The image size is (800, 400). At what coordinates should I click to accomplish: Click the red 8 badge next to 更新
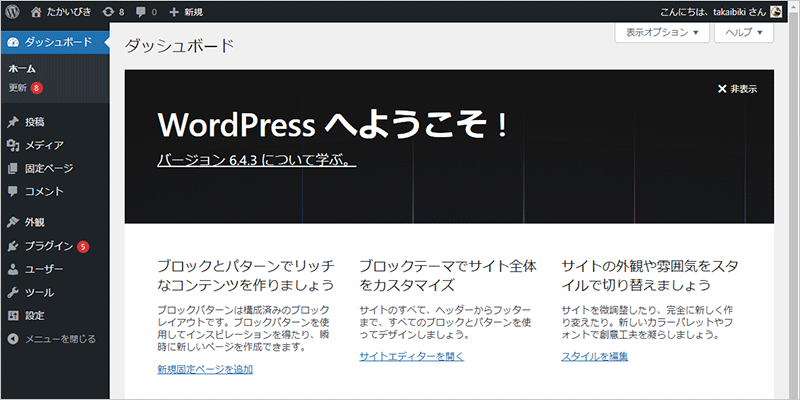36,88
